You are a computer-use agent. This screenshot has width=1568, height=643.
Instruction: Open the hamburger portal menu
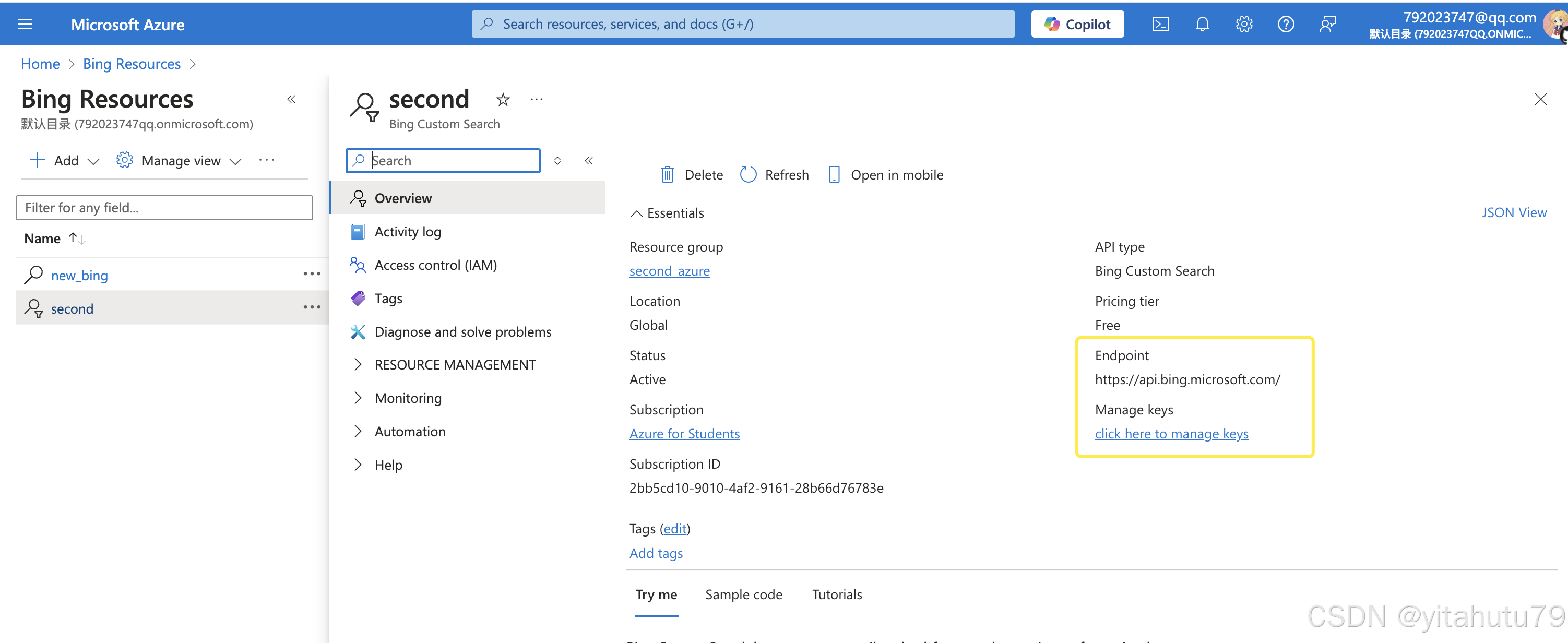[x=25, y=25]
